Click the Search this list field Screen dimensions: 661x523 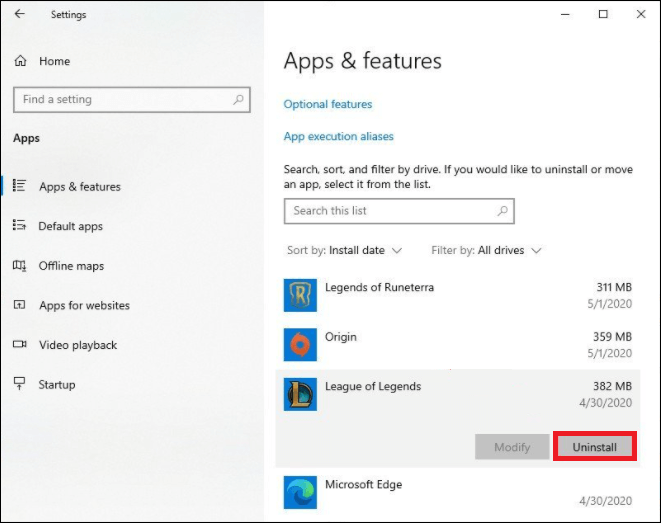pos(390,211)
